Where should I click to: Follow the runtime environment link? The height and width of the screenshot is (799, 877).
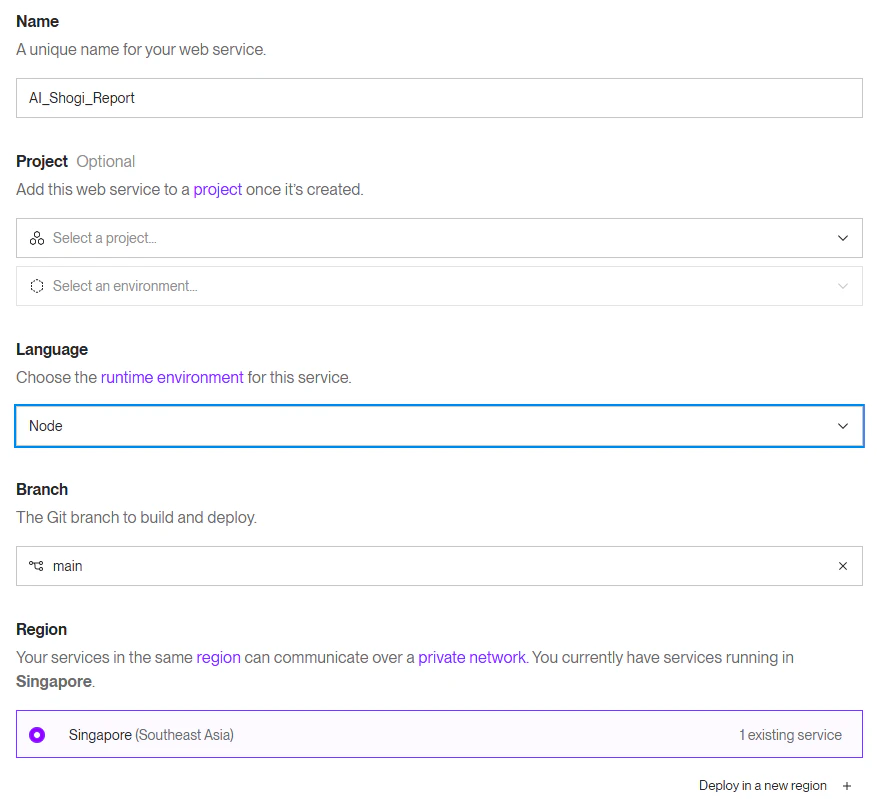pos(172,377)
